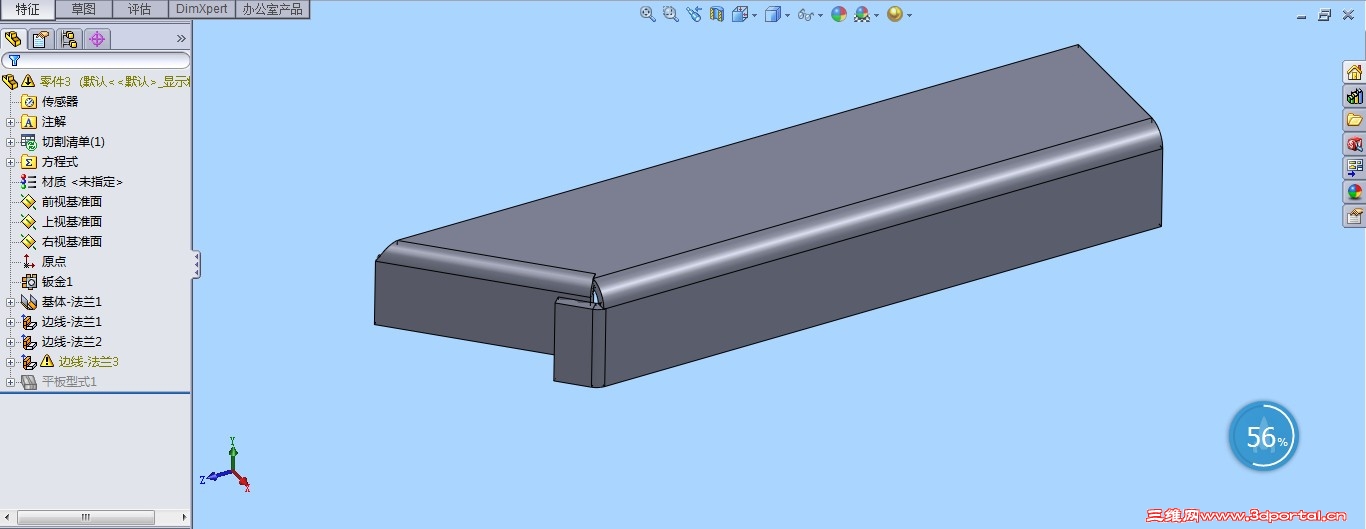Select the 原点 origin item
Image resolution: width=1366 pixels, height=529 pixels.
pyautogui.click(x=44, y=261)
